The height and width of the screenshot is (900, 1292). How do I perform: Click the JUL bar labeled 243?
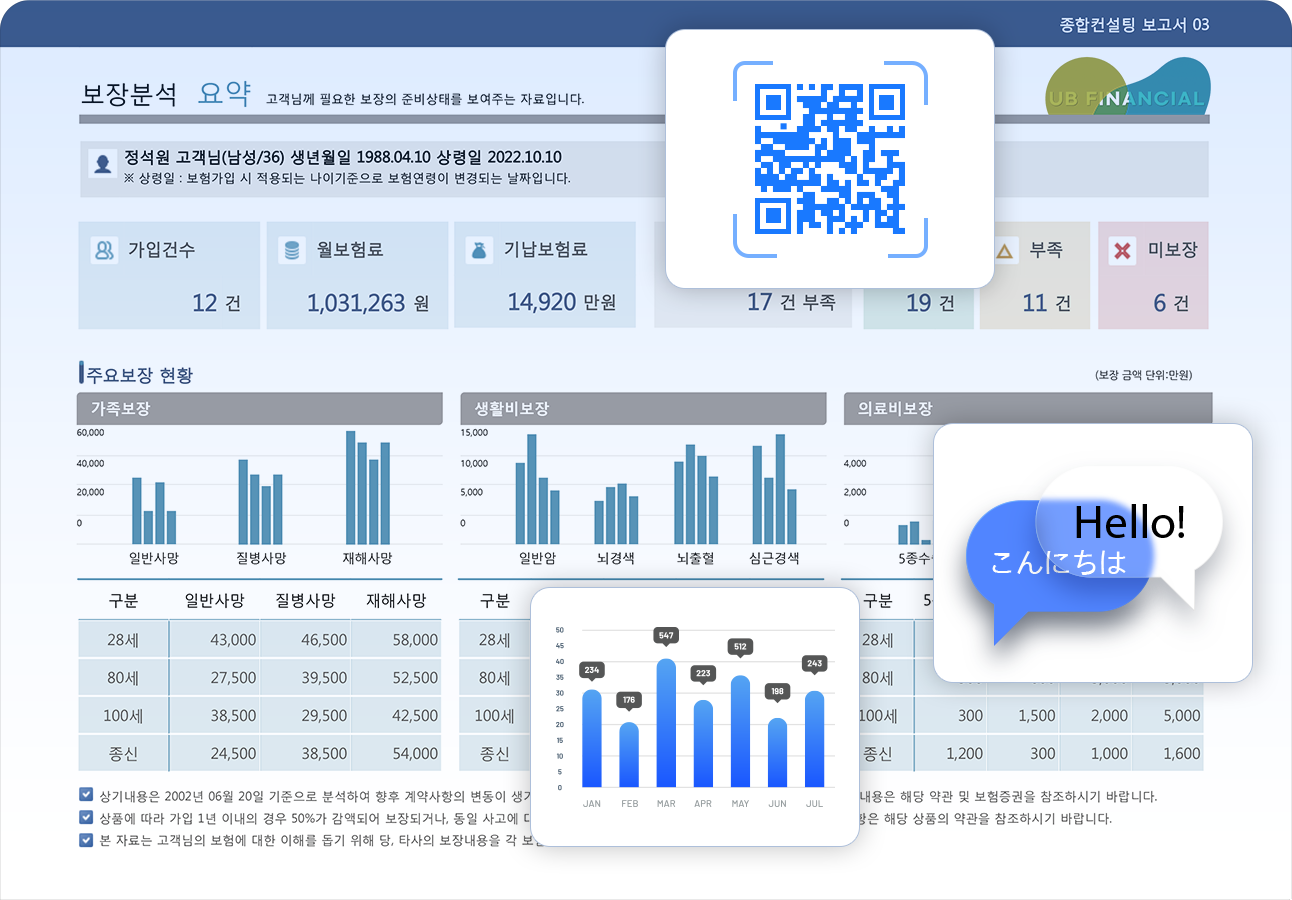coord(814,739)
